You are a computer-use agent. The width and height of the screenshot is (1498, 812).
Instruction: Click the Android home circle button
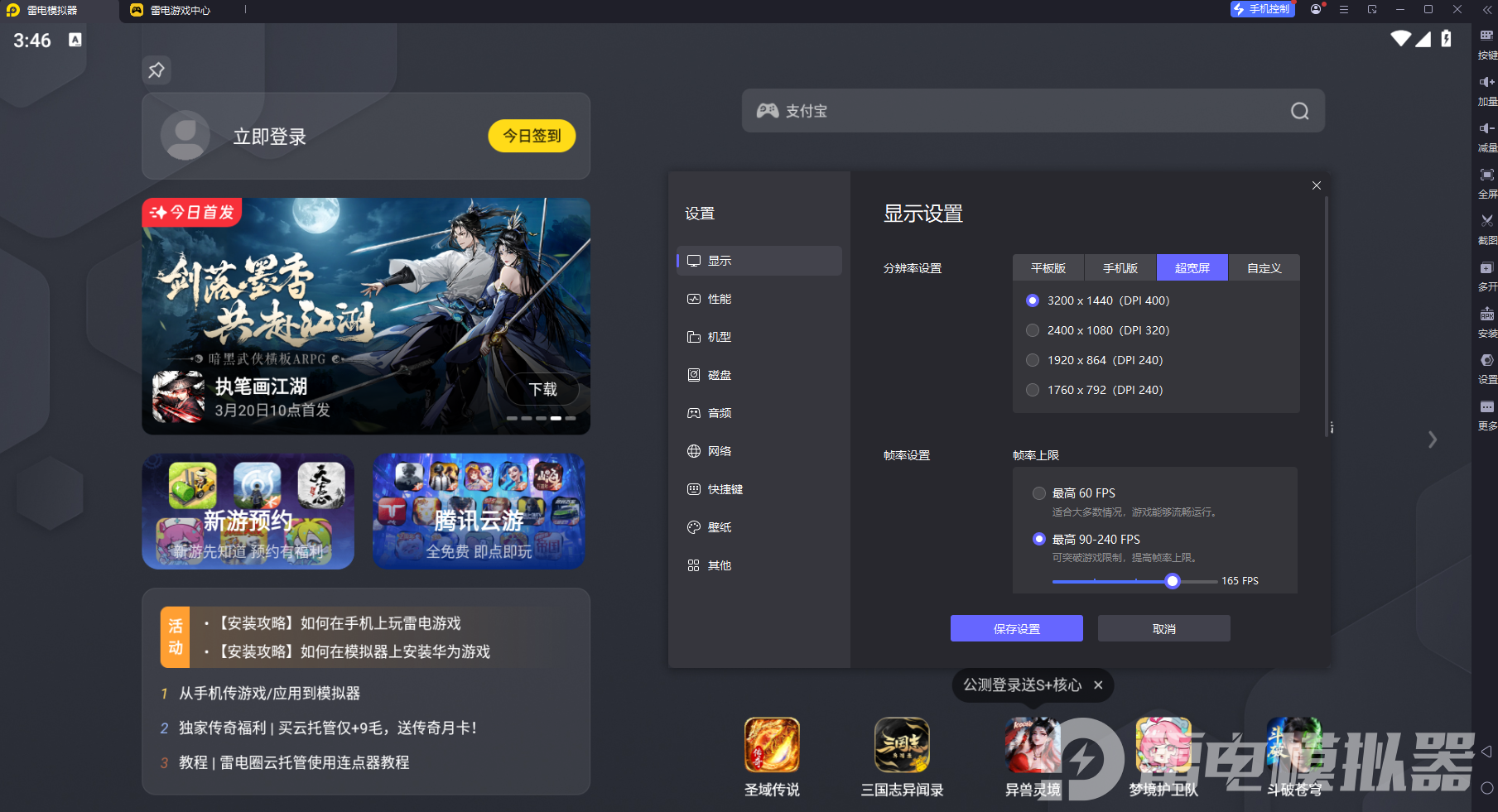pos(1486,788)
